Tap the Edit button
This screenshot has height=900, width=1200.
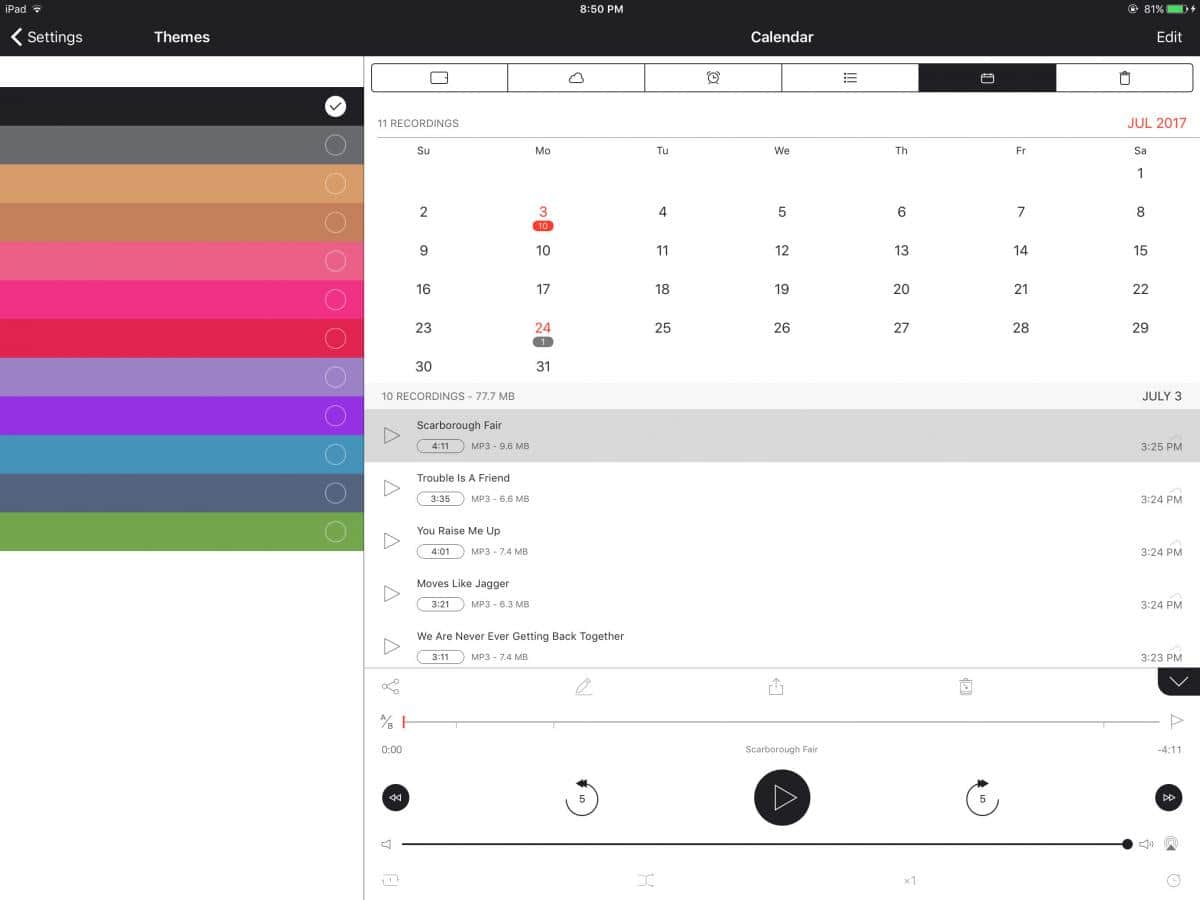pyautogui.click(x=1169, y=37)
